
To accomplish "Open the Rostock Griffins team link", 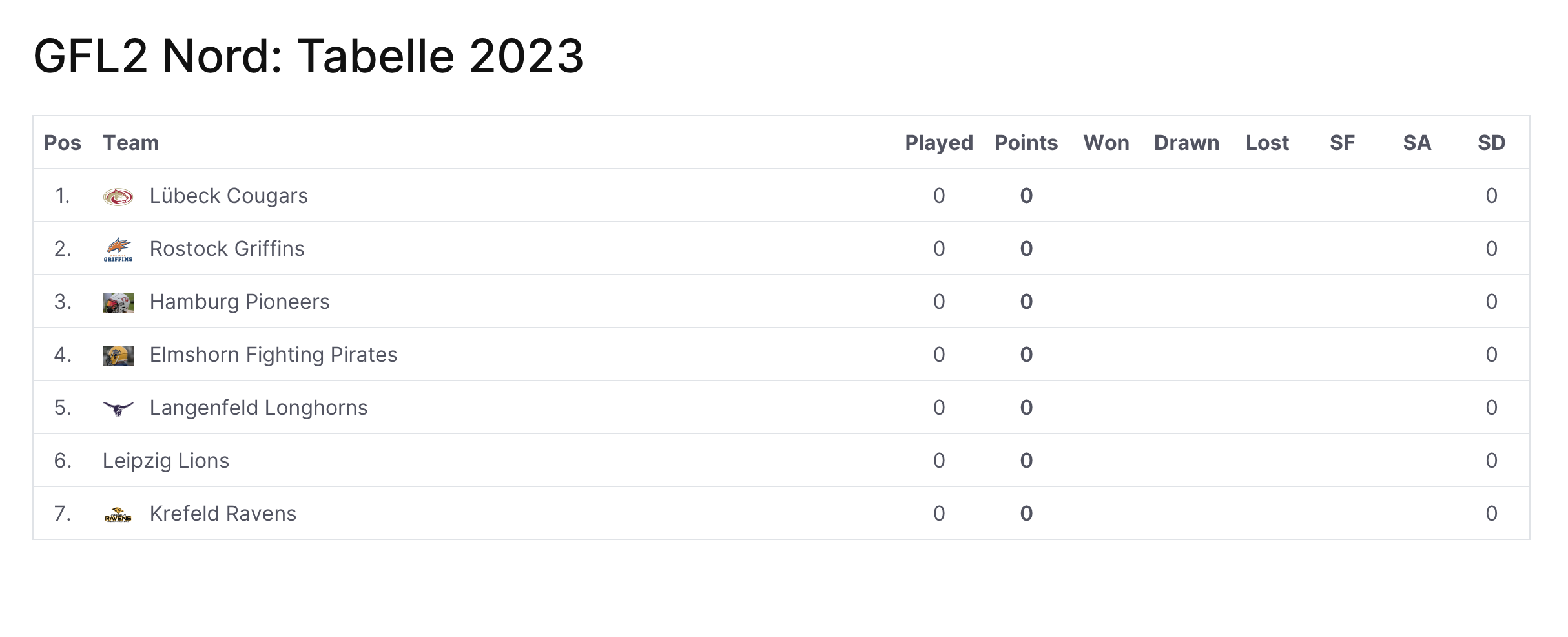I will (227, 249).
